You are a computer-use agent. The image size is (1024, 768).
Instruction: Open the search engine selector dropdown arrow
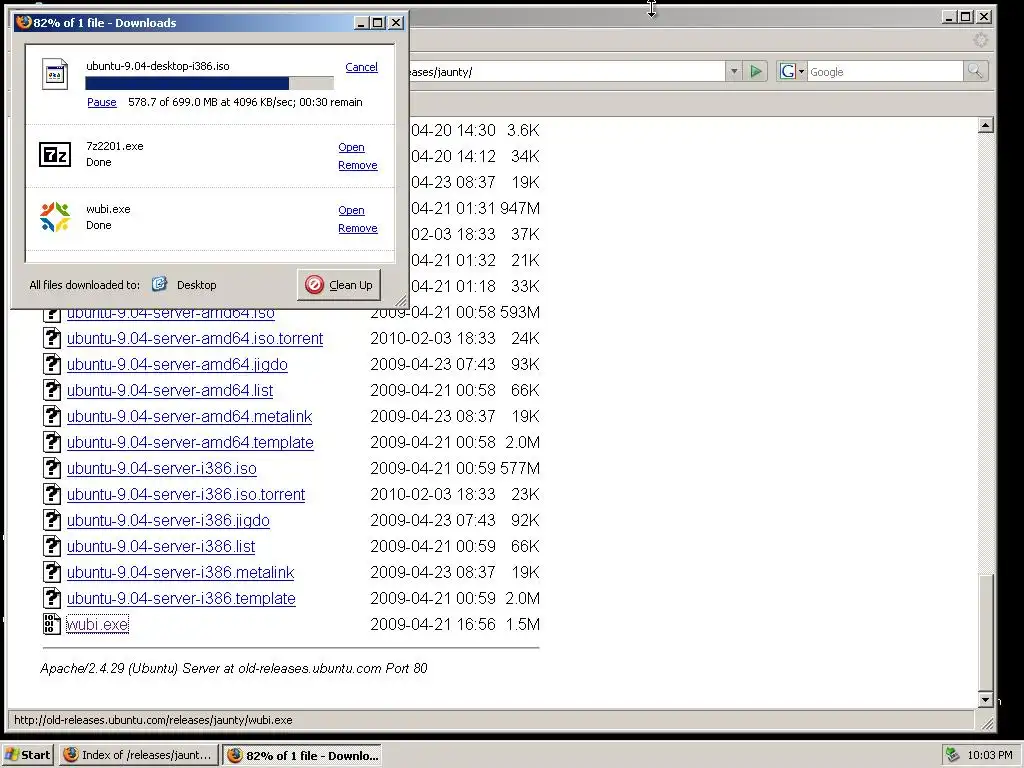coord(801,71)
